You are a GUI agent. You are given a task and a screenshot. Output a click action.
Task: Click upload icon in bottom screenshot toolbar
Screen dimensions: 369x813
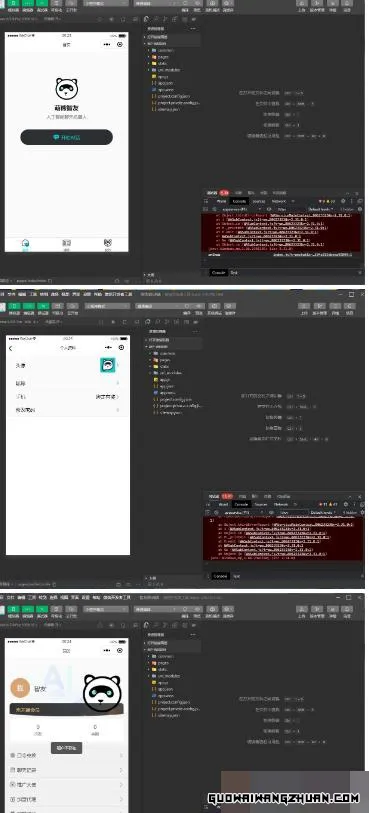(303, 609)
